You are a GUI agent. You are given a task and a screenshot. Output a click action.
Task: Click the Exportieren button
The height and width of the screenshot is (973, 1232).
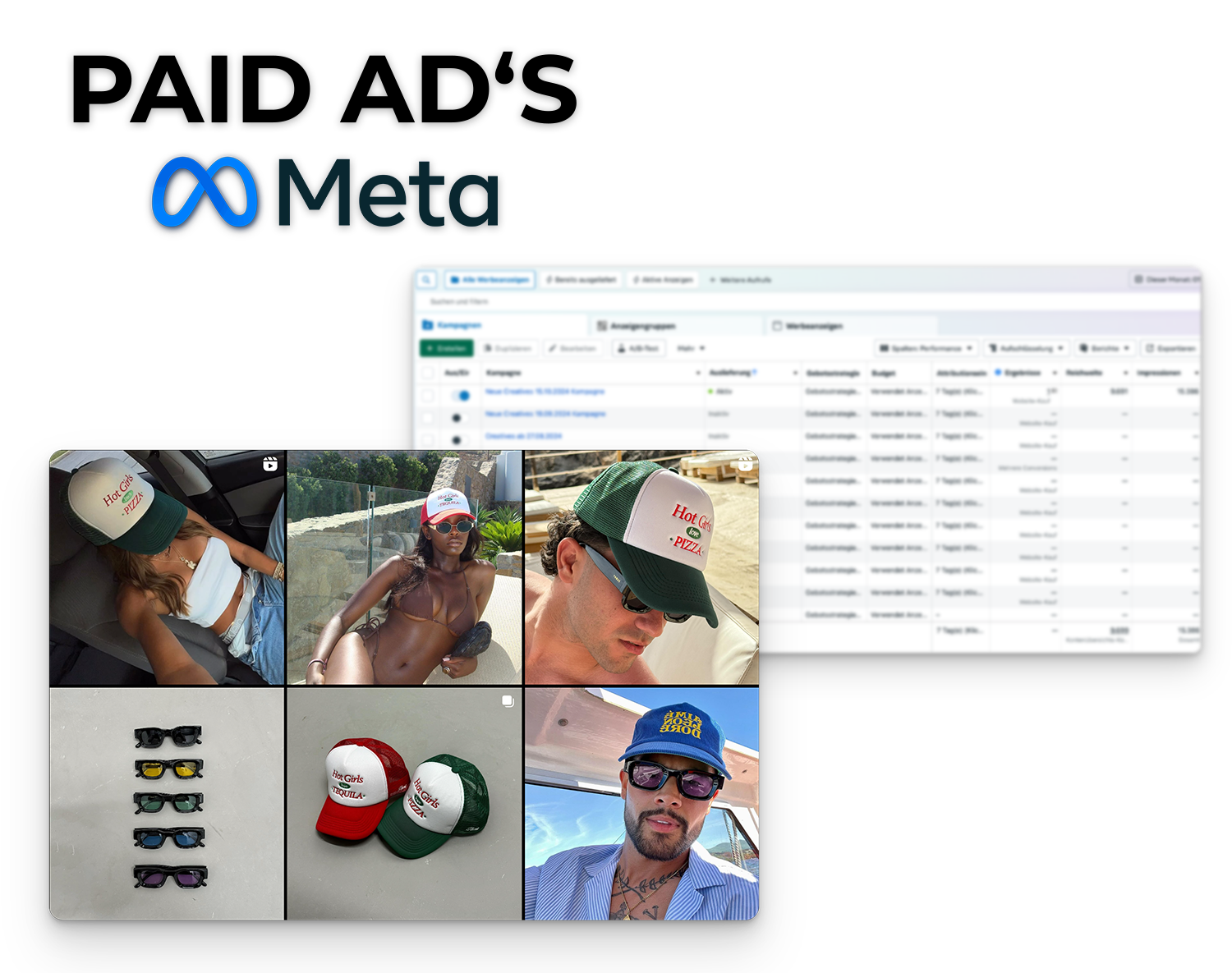point(1170,348)
